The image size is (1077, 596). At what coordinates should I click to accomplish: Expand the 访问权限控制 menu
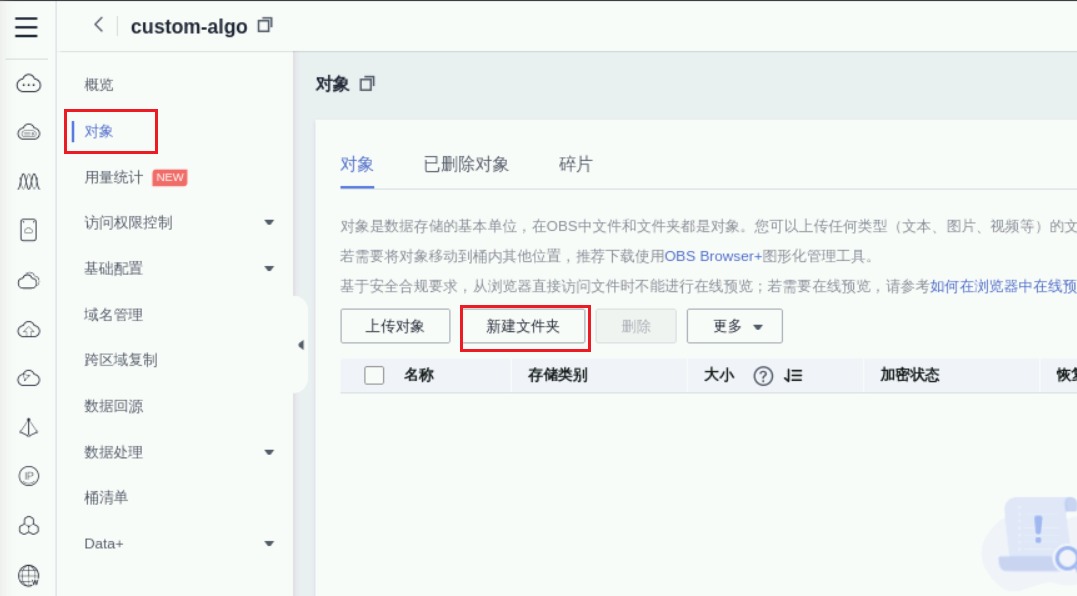[268, 223]
